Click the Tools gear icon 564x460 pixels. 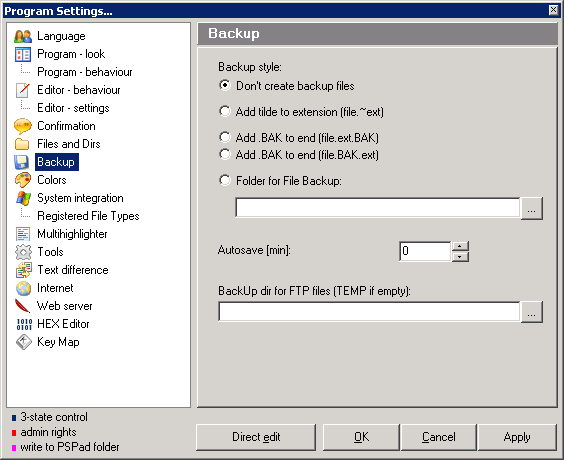23,252
